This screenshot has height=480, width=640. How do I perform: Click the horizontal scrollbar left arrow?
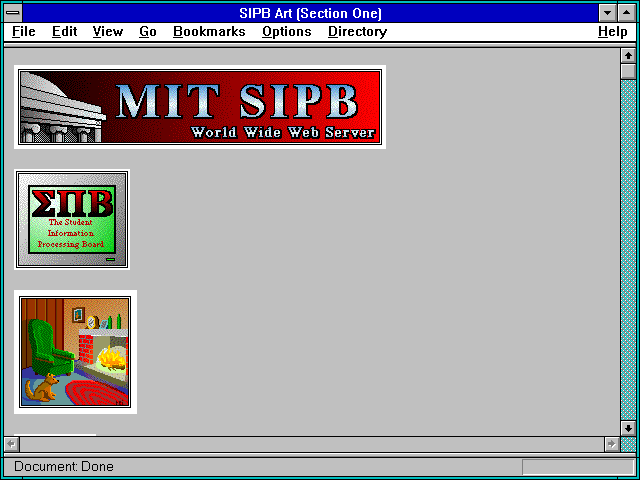coord(12,444)
